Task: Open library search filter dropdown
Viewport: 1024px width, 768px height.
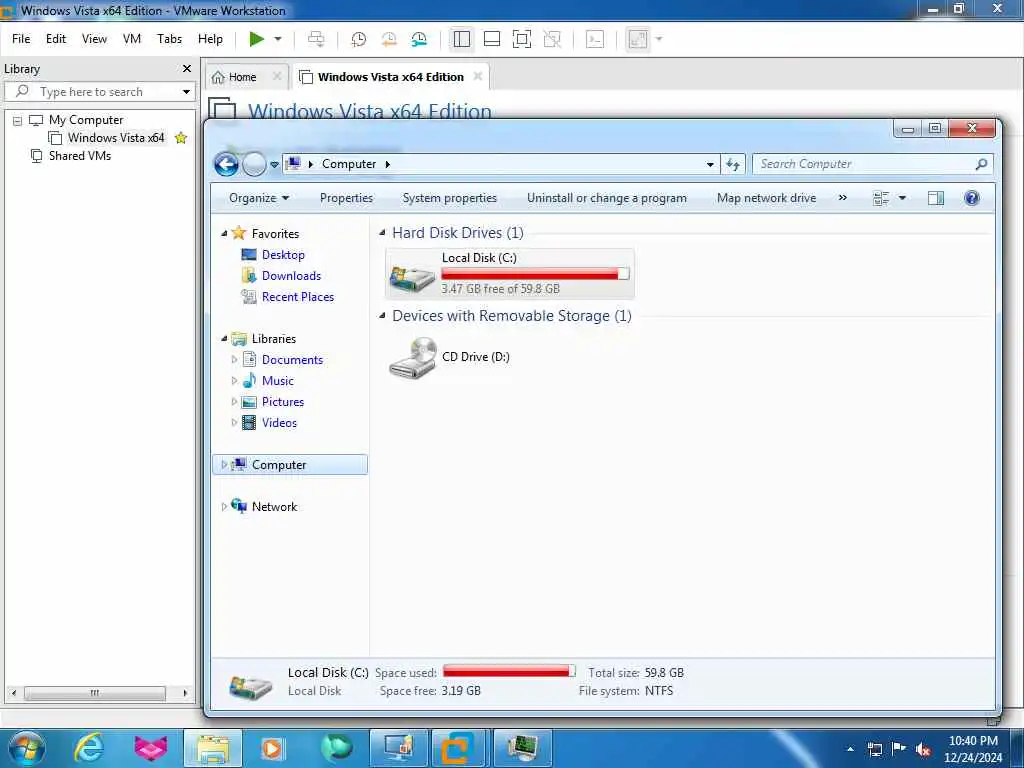Action: pos(186,92)
